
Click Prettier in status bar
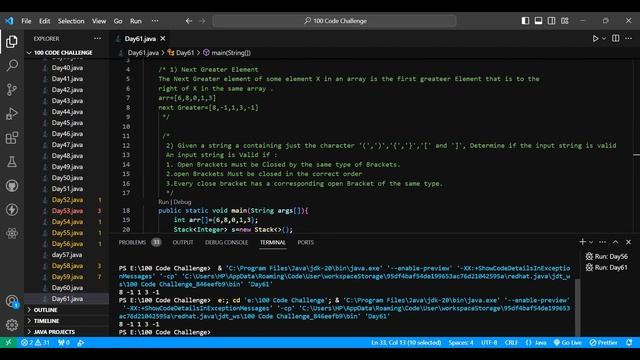point(604,342)
